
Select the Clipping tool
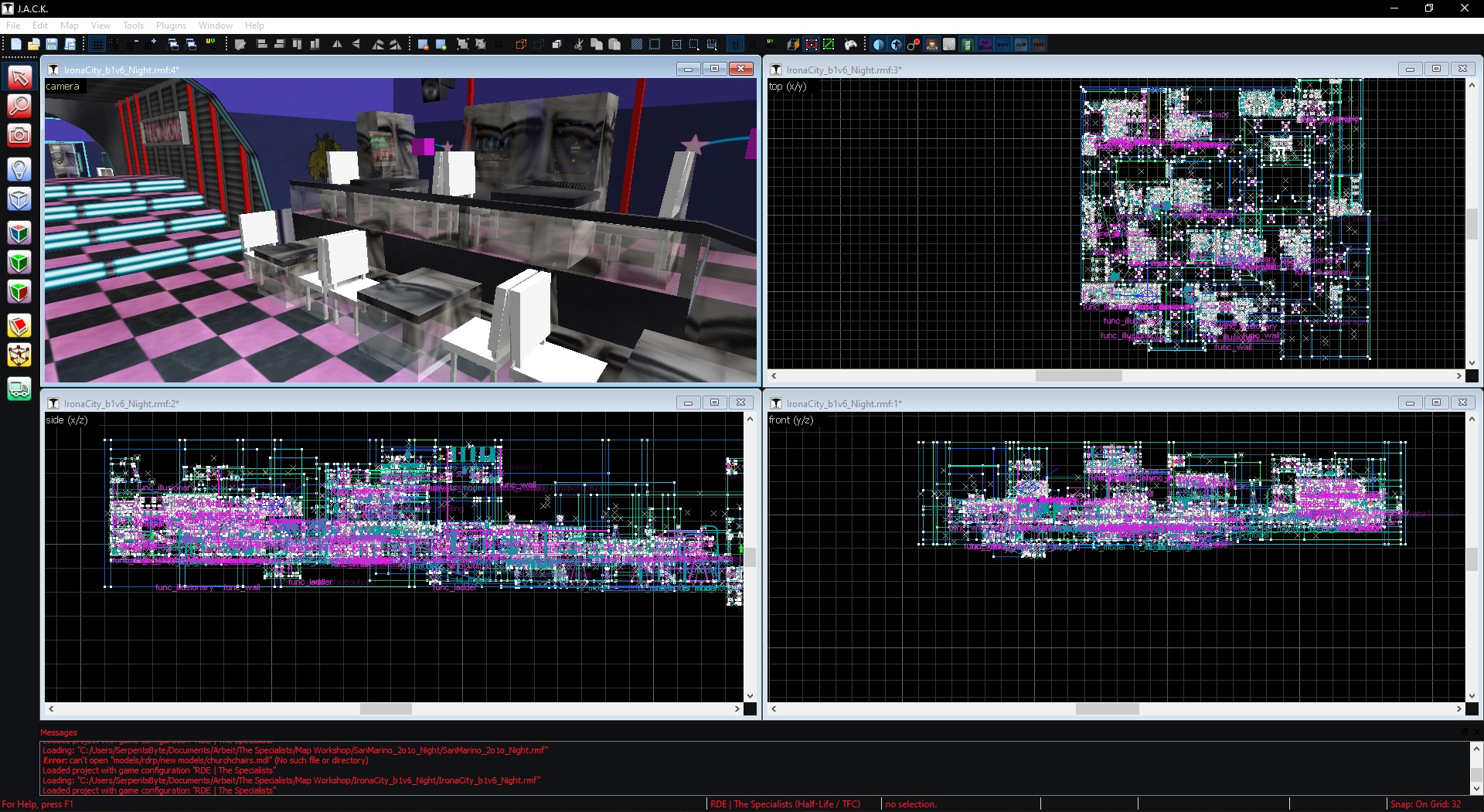[x=19, y=326]
